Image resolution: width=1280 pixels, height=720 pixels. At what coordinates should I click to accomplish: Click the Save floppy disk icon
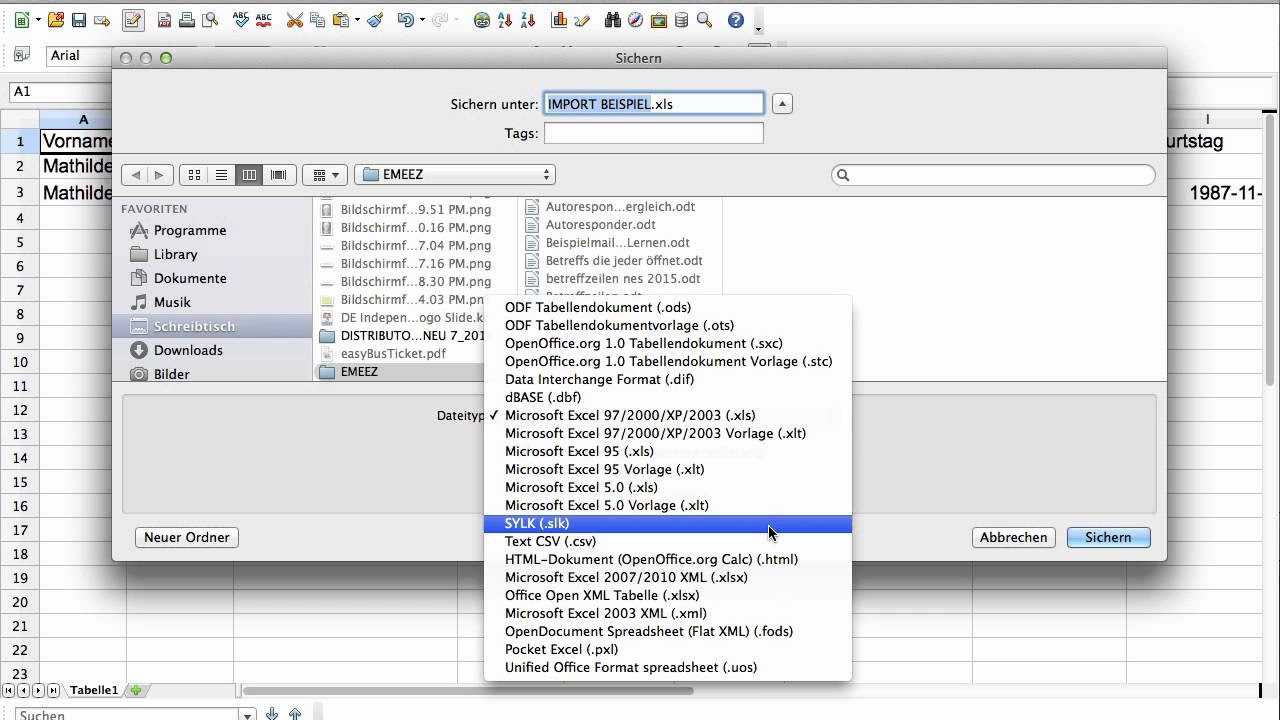79,19
